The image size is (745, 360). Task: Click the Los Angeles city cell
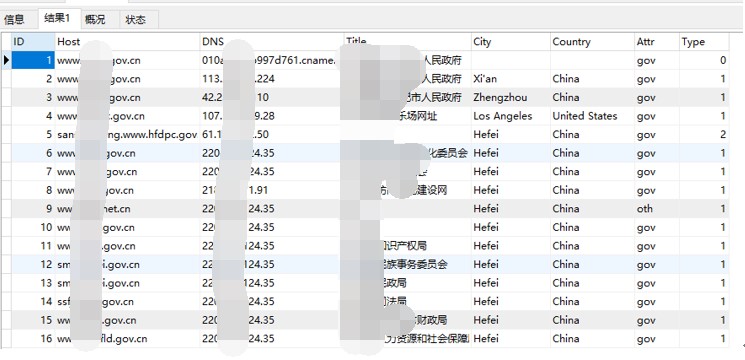(511, 116)
